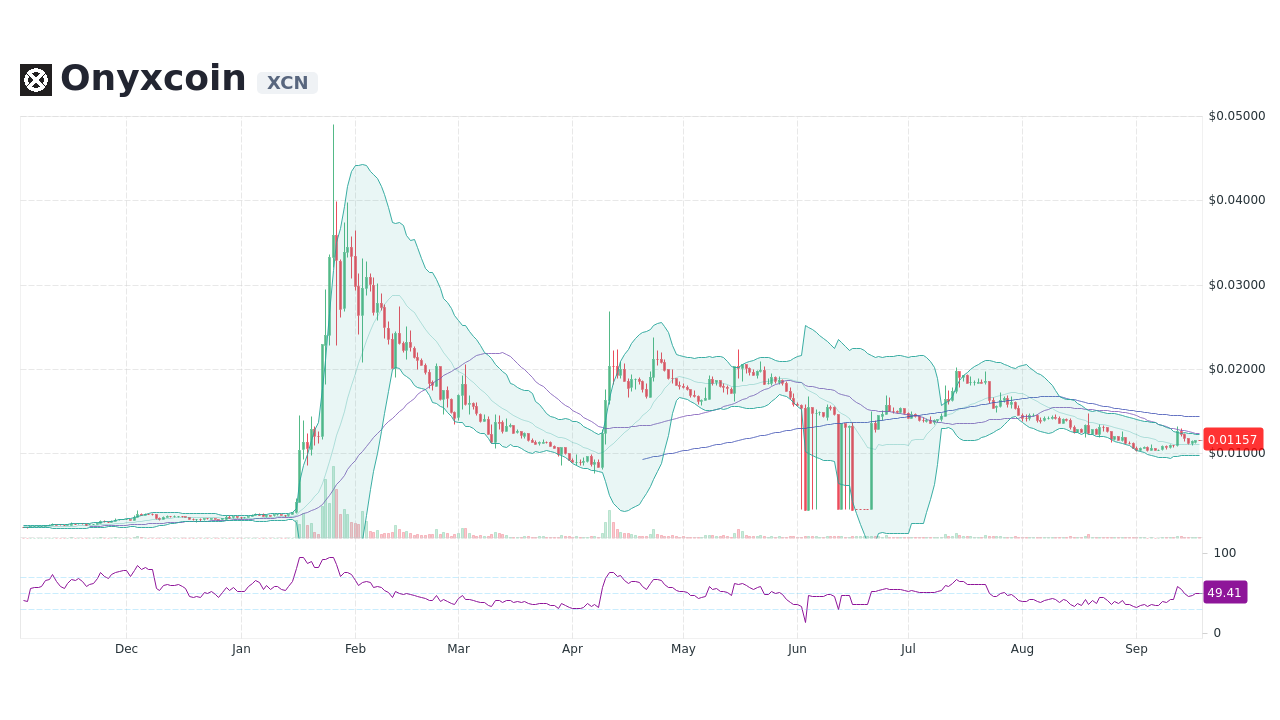This screenshot has height=720, width=1280.
Task: Click the $0.02000 price axis label
Action: (x=1237, y=369)
